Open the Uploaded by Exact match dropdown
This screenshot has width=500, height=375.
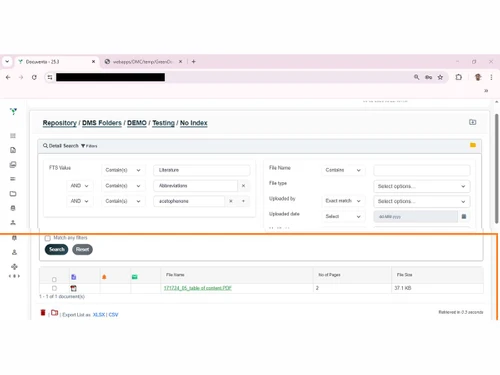[343, 201]
